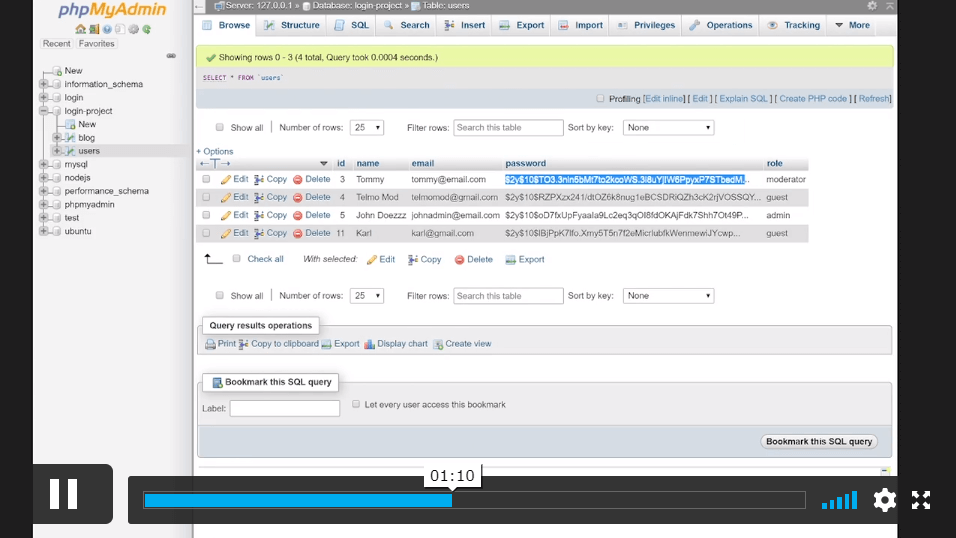
Task: Click the link-with-main-panel chain icon
Action: (x=171, y=56)
